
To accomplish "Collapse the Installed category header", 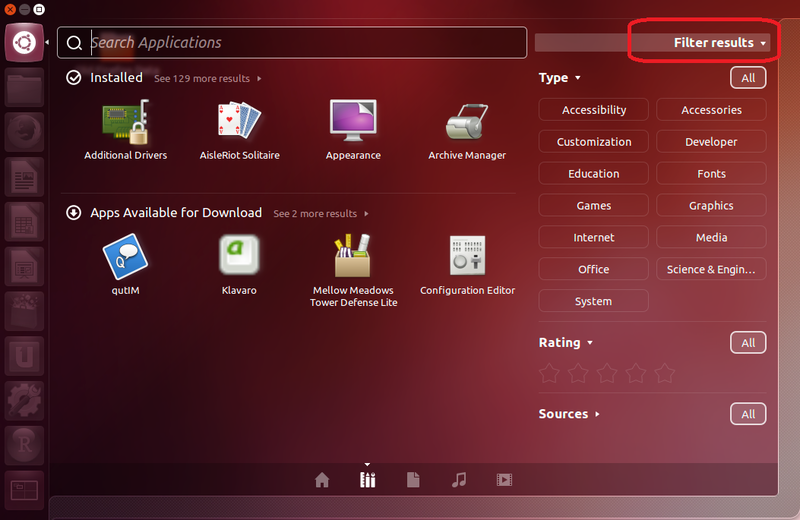I will (x=105, y=78).
